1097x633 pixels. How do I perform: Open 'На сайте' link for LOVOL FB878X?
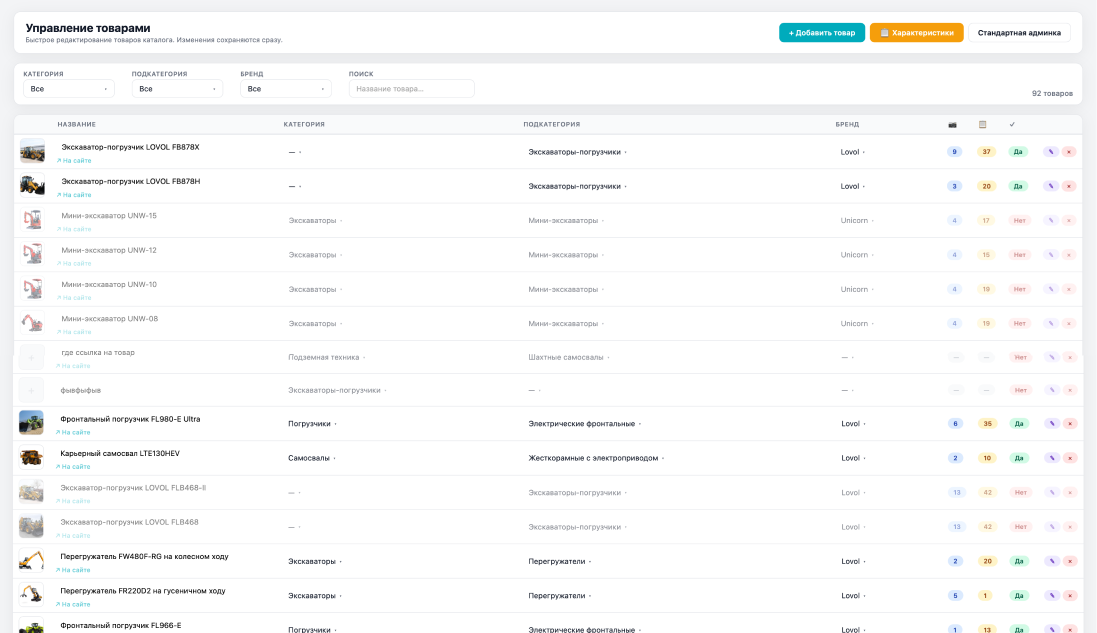pos(74,161)
